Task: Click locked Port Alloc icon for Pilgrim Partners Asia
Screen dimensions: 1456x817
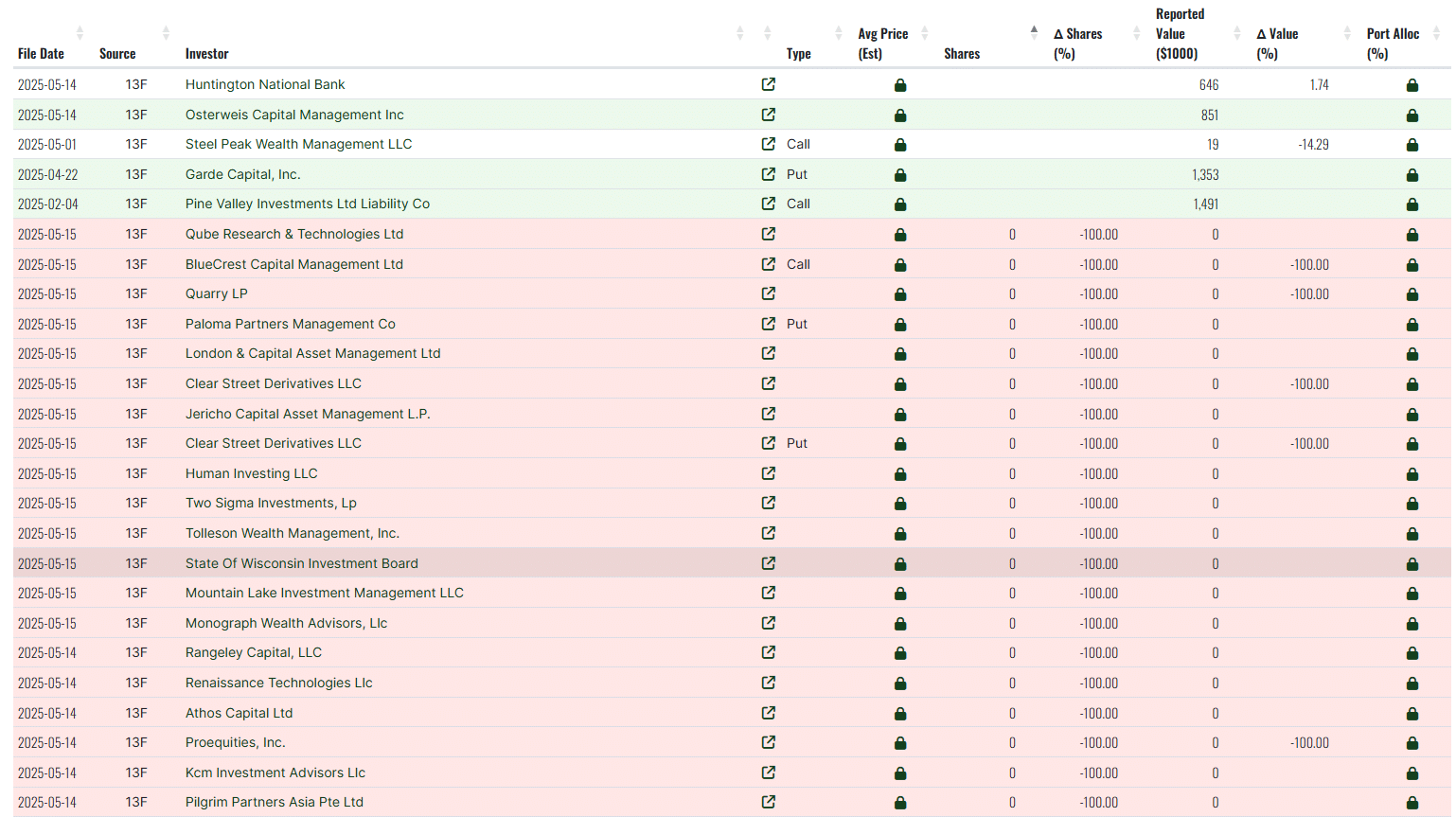Action: [x=1412, y=803]
